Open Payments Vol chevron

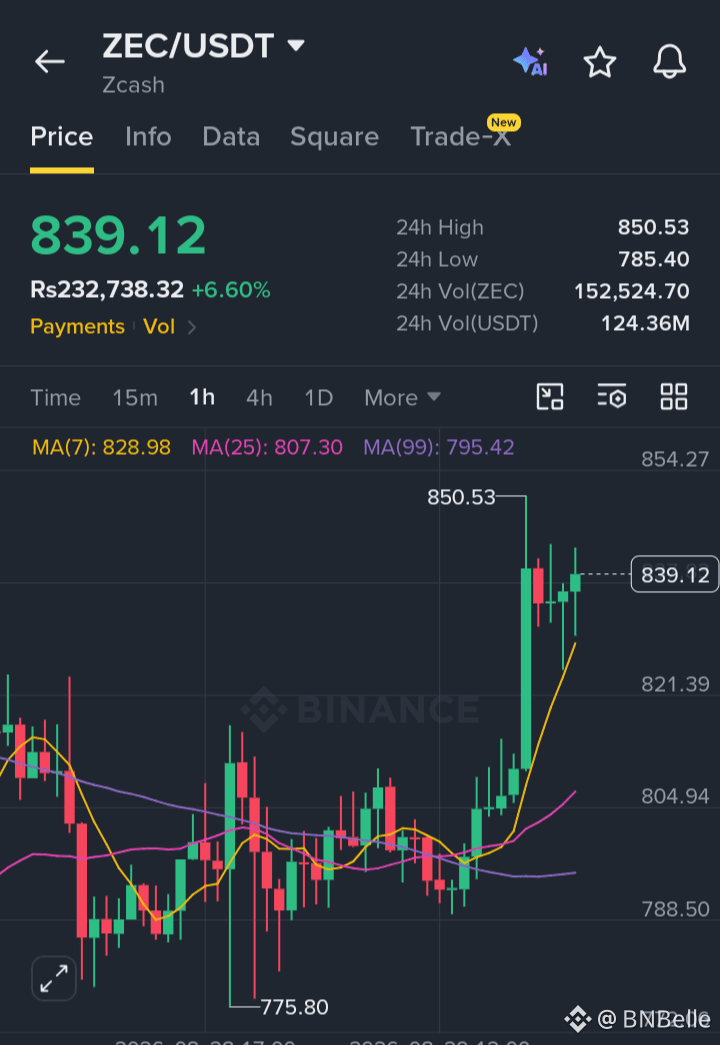click(191, 327)
